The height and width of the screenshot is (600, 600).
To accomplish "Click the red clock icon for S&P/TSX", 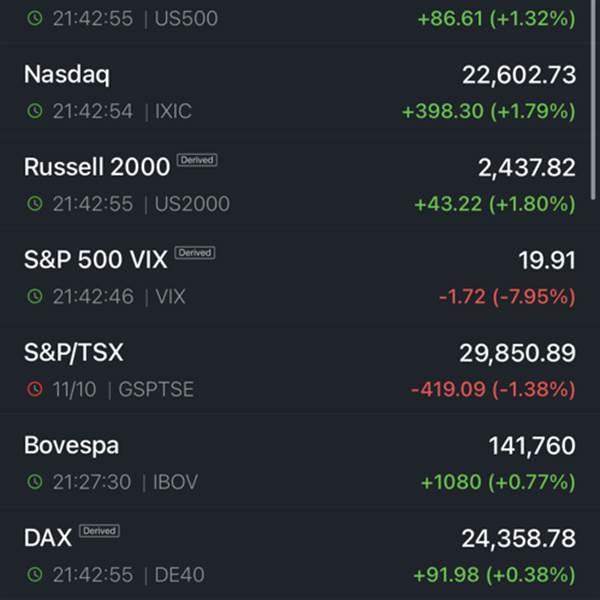I will [x=35, y=389].
